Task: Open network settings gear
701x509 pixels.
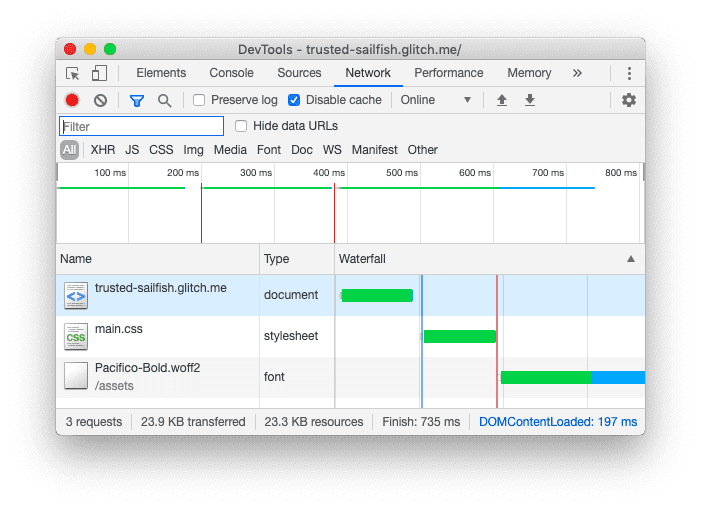Action: click(628, 100)
